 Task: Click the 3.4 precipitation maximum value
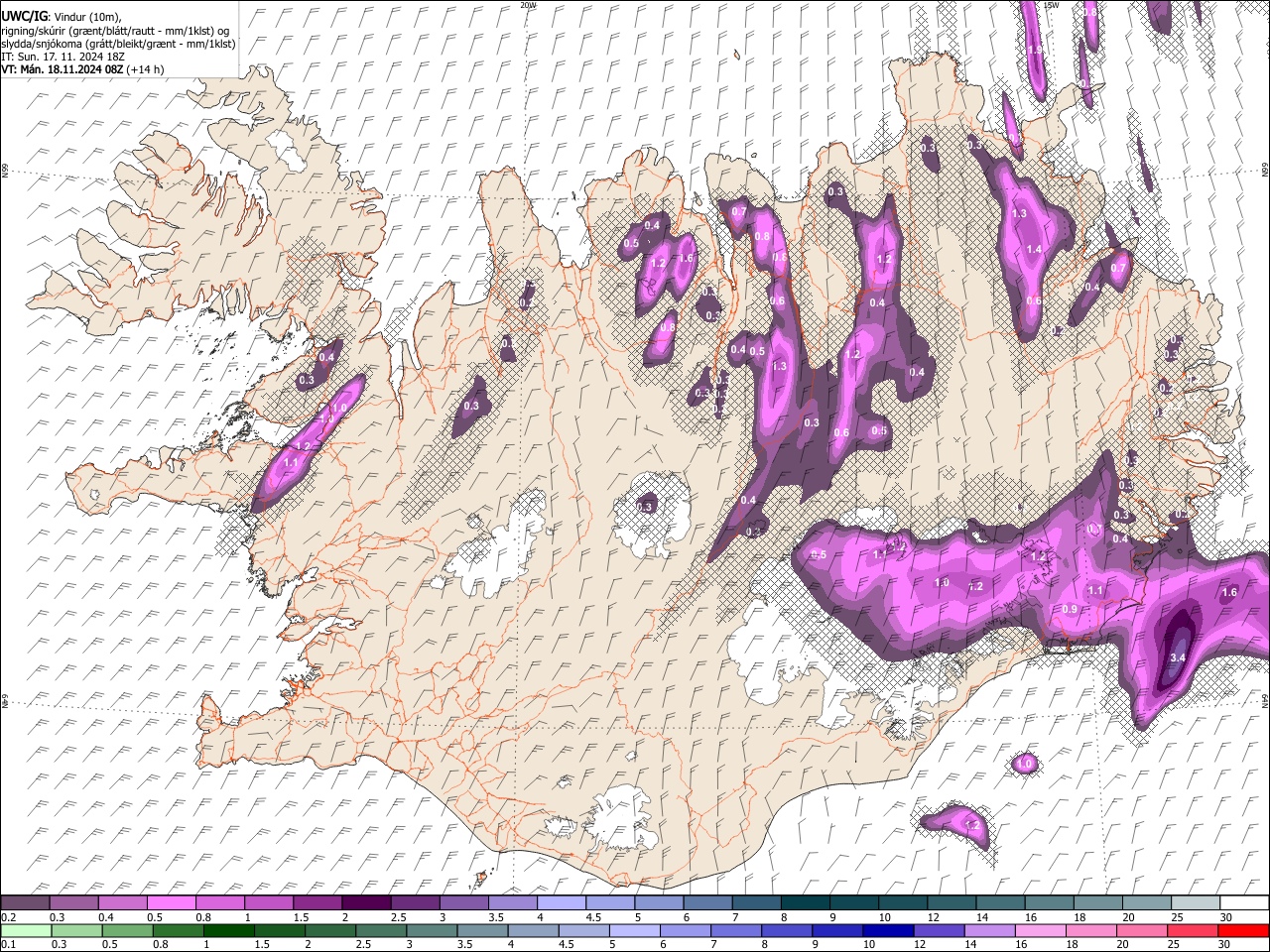1179,657
